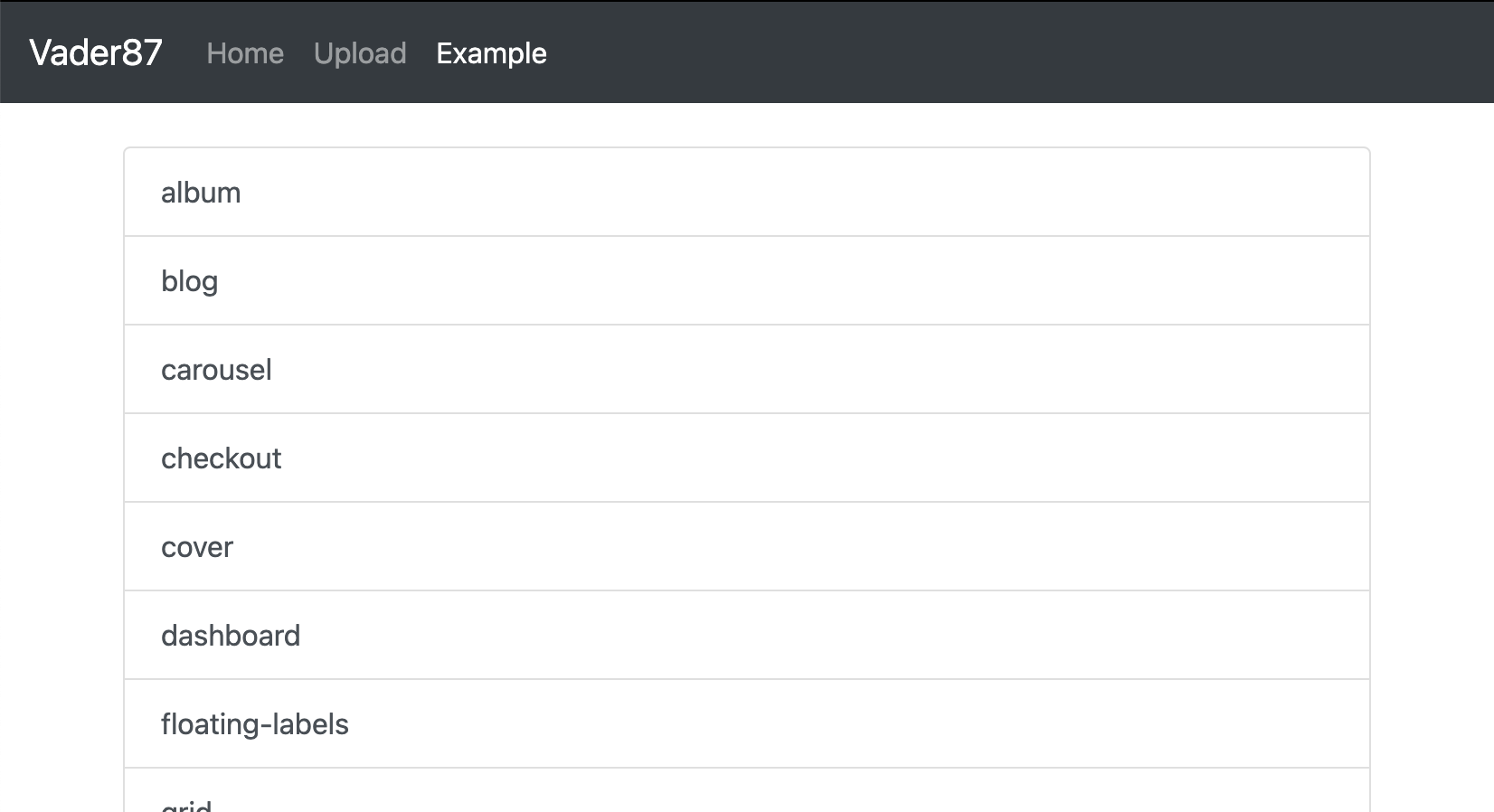
Task: Open the Upload nav link
Action: (360, 53)
